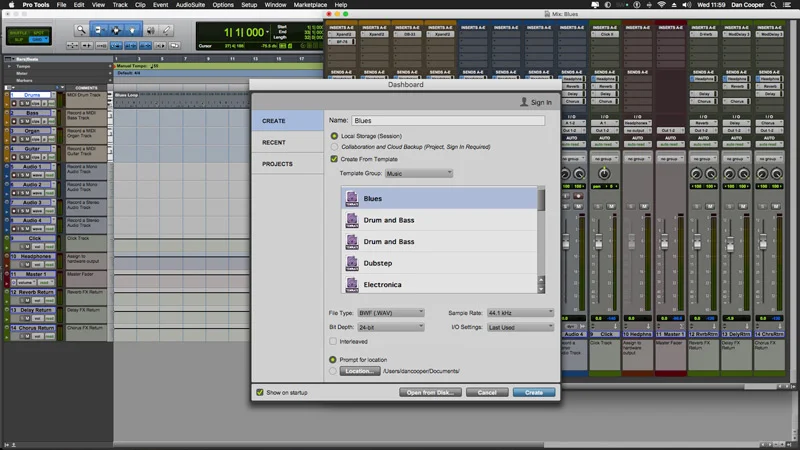Screen dimensions: 800x450
Task: Open main counter format dropdown arrow
Action: pos(267,32)
